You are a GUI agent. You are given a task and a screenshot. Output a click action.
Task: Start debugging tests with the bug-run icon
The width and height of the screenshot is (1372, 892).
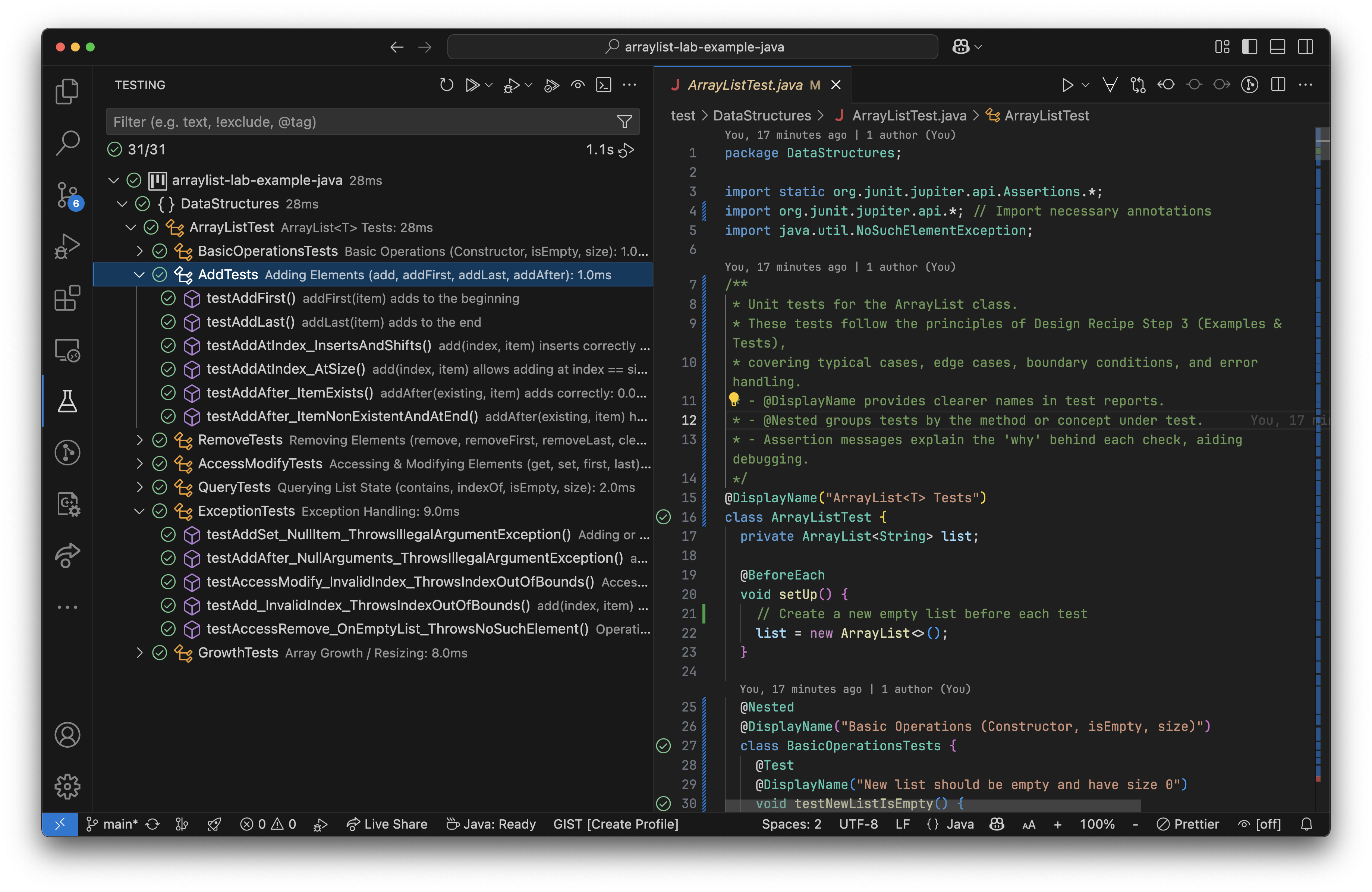(x=510, y=85)
